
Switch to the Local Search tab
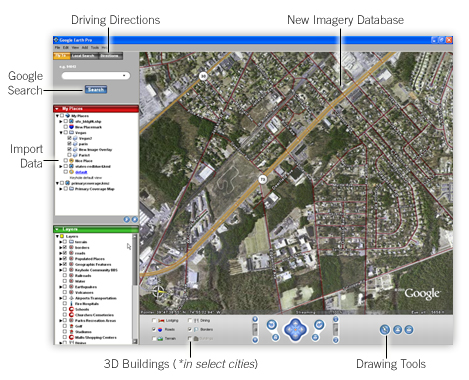point(83,56)
